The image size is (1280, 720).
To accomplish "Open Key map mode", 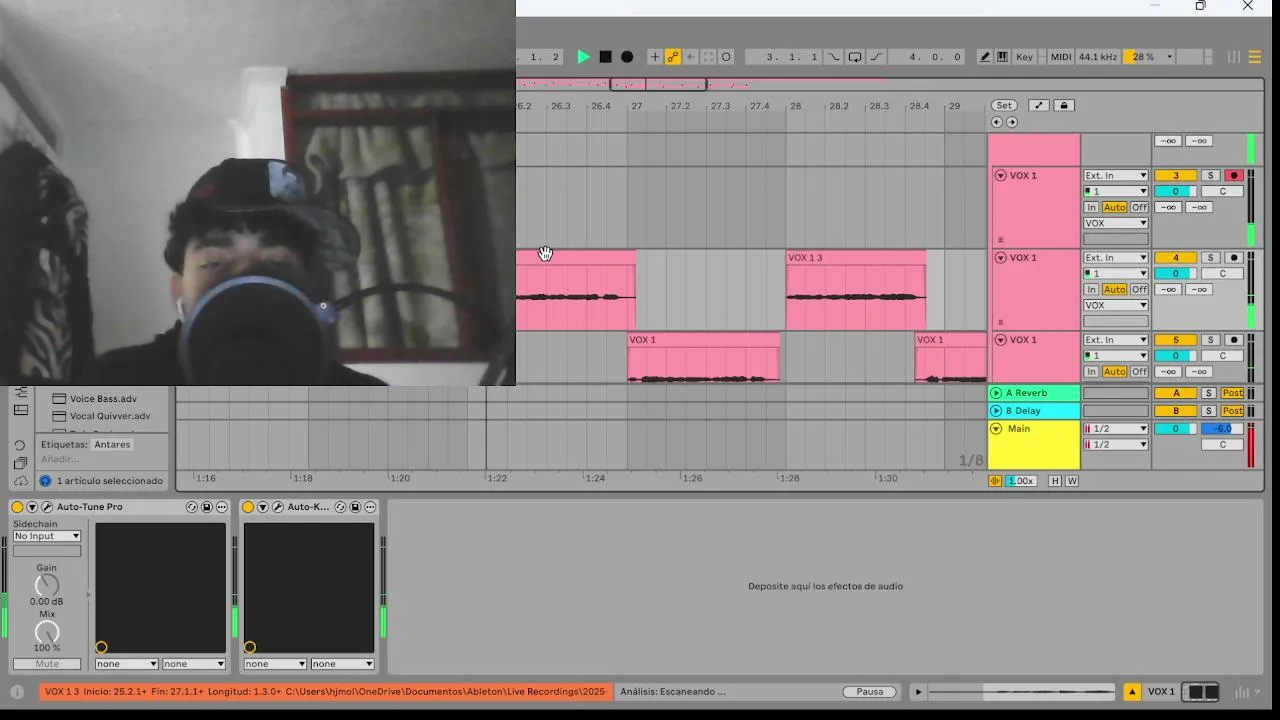I will tap(1025, 57).
